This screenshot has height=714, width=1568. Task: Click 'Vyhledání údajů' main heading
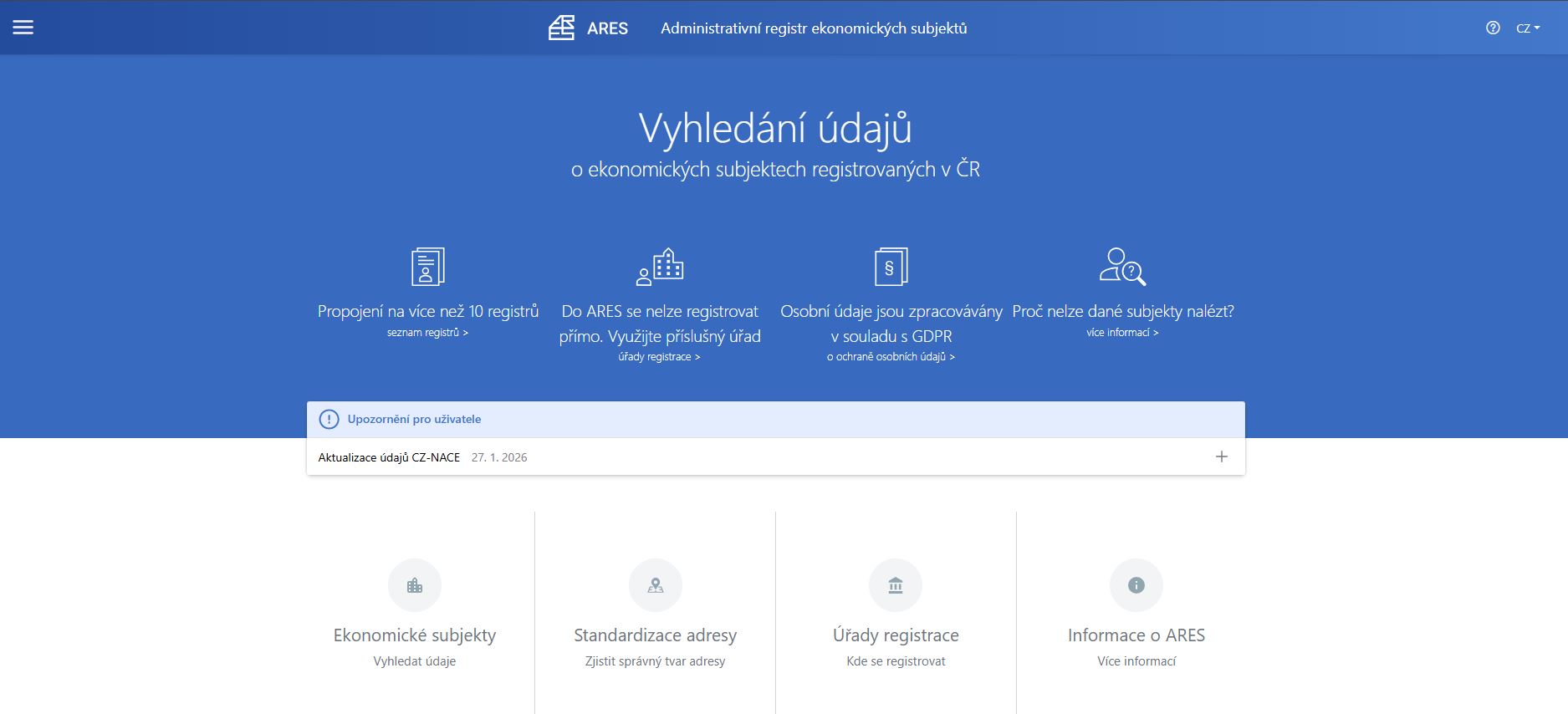775,129
